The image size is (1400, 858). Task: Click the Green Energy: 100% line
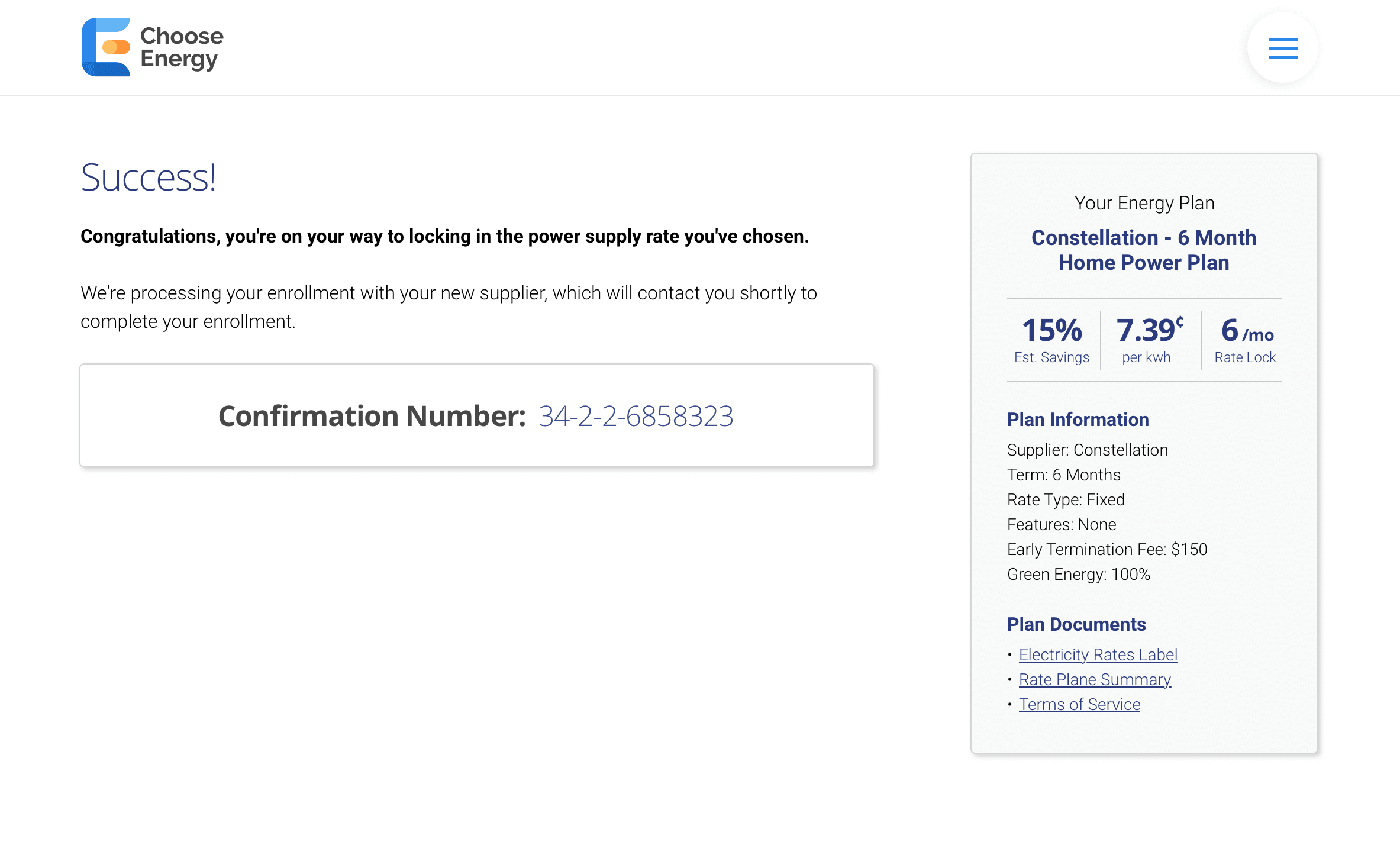pyautogui.click(x=1079, y=574)
